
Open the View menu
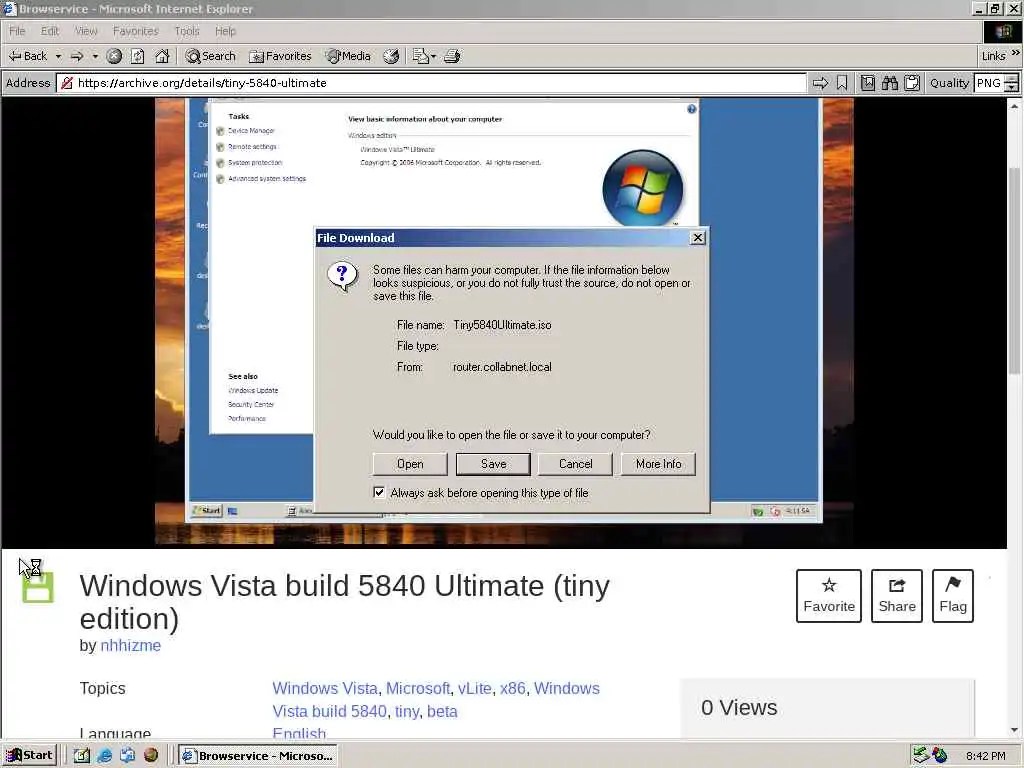pyautogui.click(x=86, y=31)
